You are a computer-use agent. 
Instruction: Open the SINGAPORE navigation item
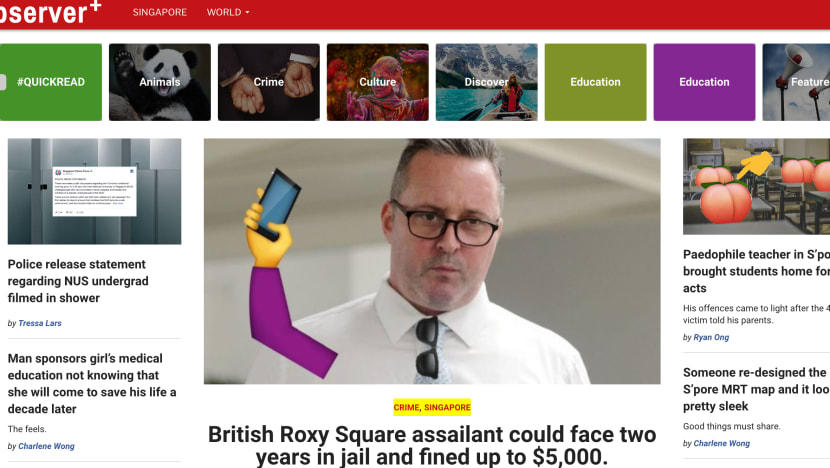point(159,12)
